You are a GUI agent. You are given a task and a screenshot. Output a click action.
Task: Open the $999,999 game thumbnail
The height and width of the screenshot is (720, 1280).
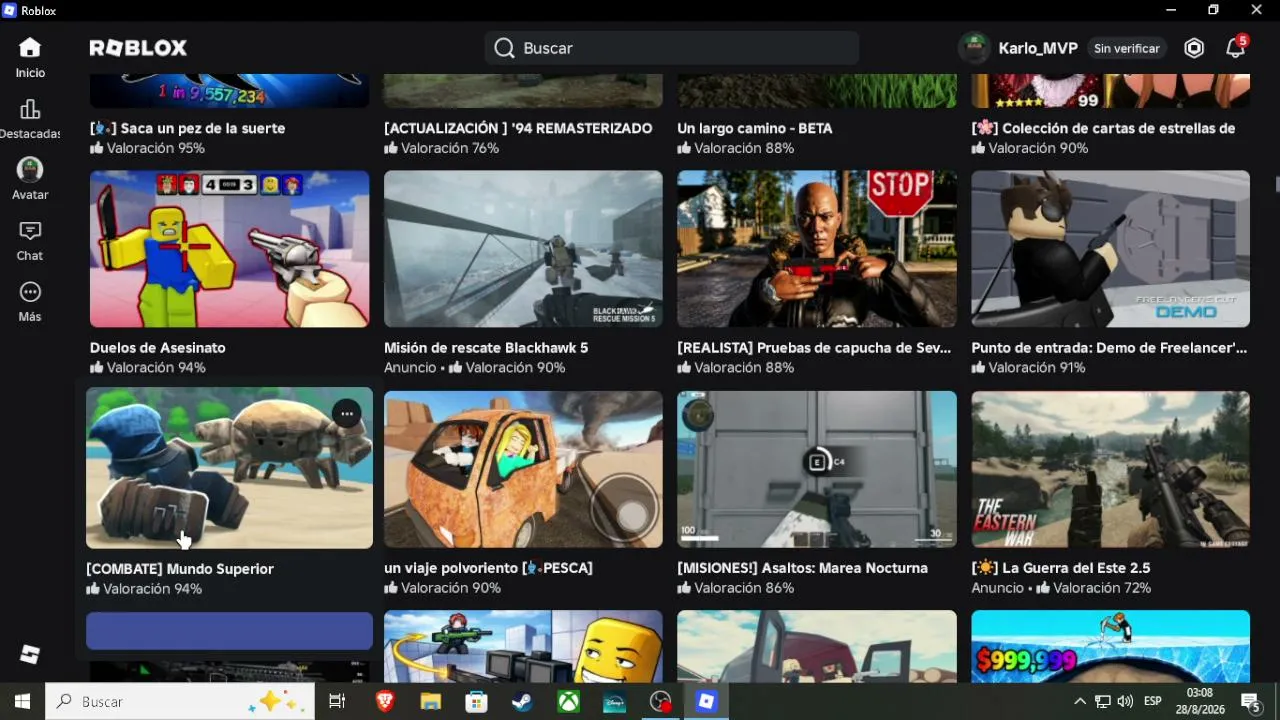click(x=1111, y=646)
